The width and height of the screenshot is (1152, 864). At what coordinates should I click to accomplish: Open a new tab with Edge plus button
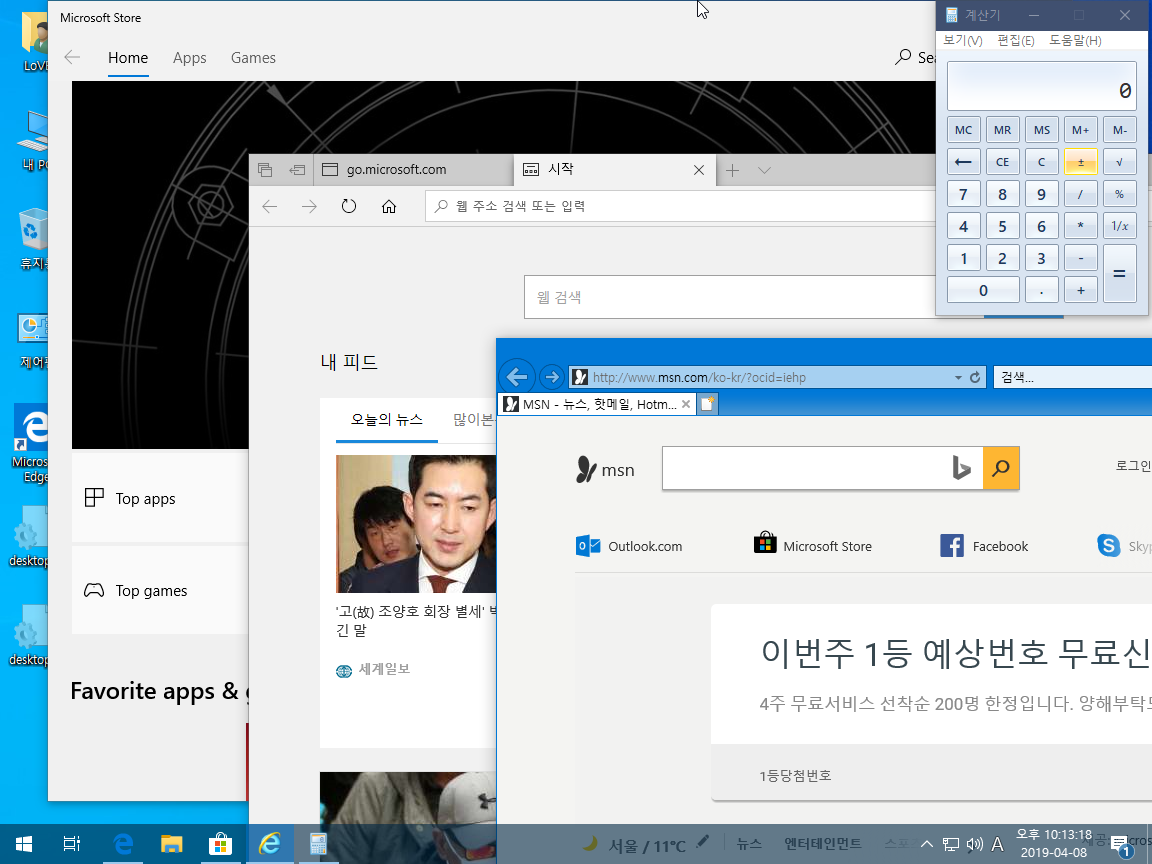click(x=732, y=170)
